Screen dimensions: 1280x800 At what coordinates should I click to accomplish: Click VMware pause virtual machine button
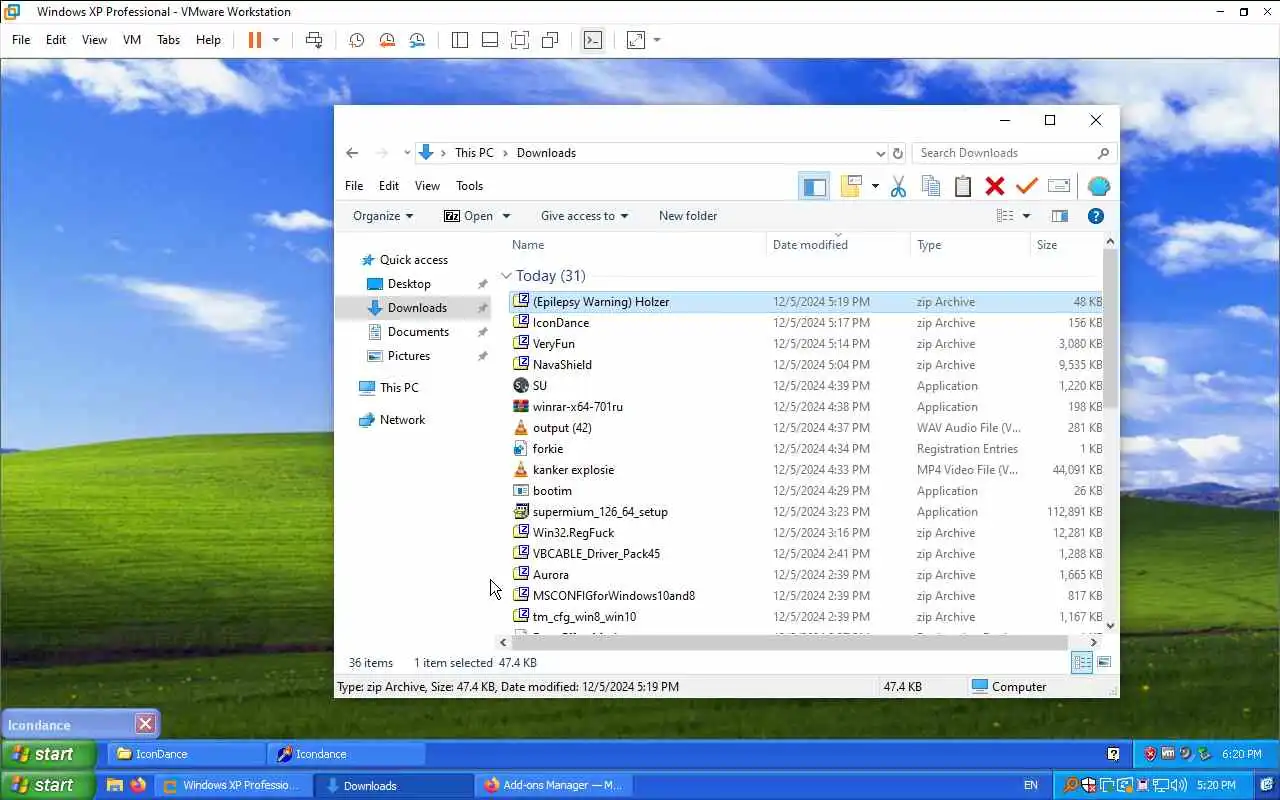point(254,40)
